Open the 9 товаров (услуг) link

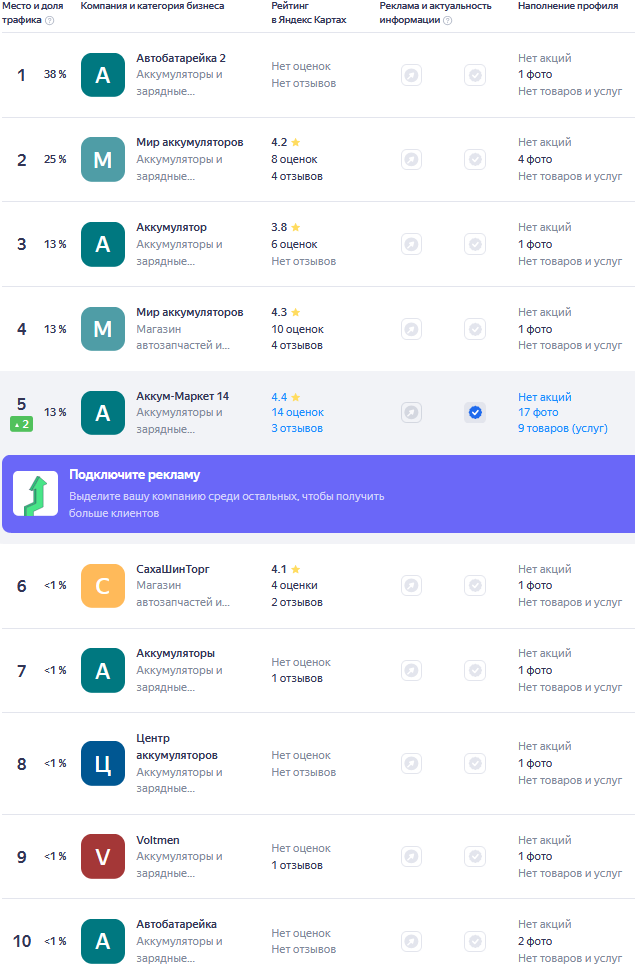pos(562,428)
